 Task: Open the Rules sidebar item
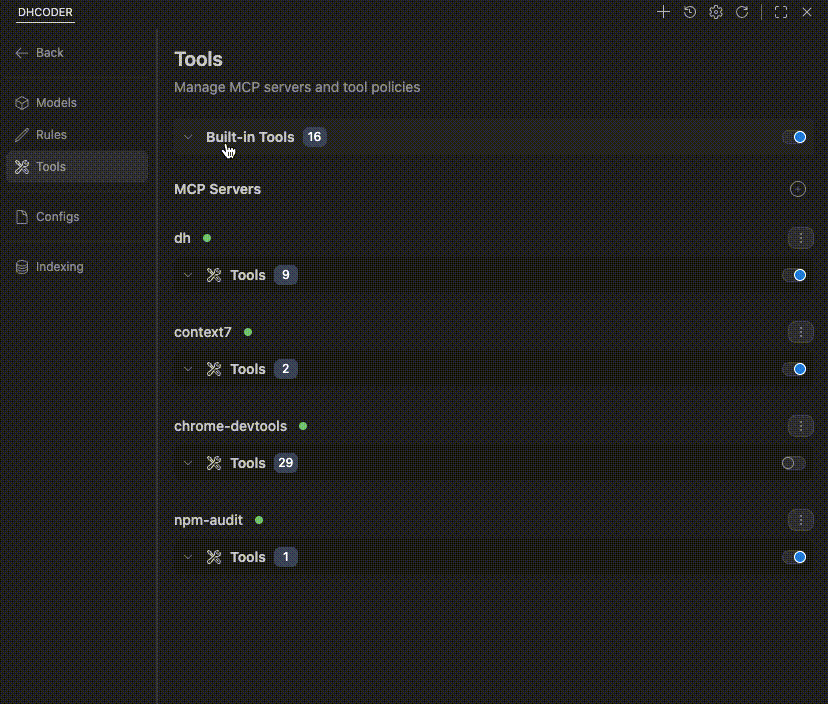click(51, 135)
